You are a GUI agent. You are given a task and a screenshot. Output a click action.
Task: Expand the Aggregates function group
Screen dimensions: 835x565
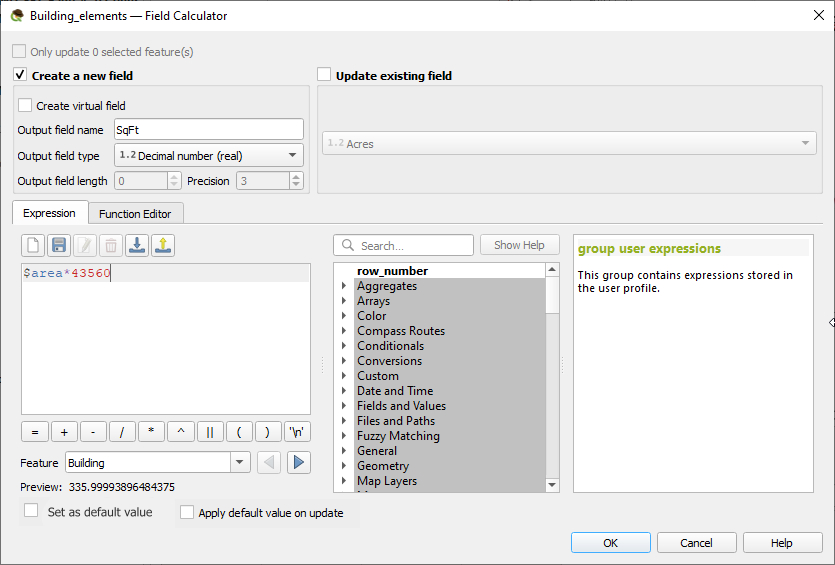coord(344,286)
